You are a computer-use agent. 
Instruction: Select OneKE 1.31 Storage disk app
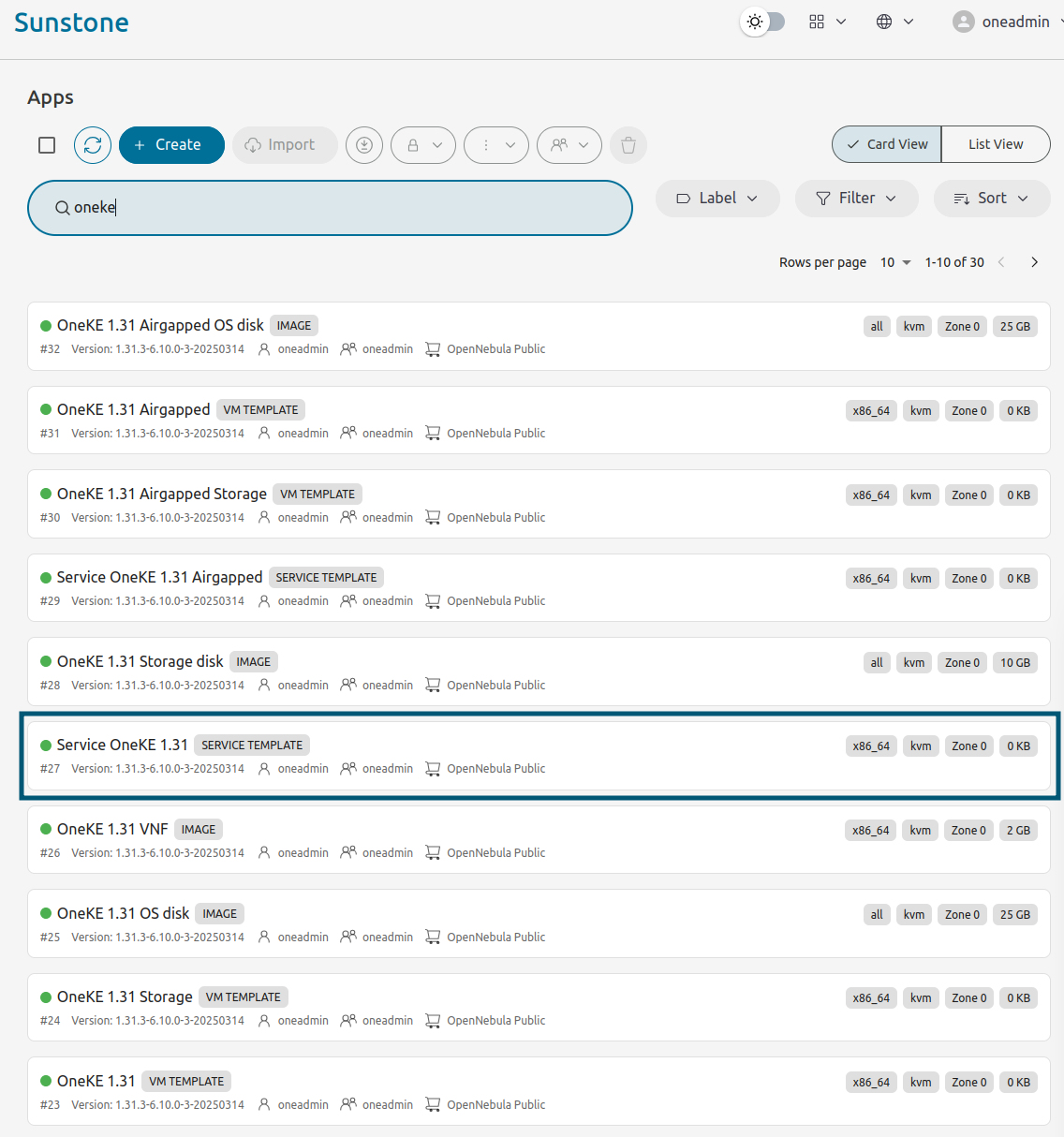point(539,672)
